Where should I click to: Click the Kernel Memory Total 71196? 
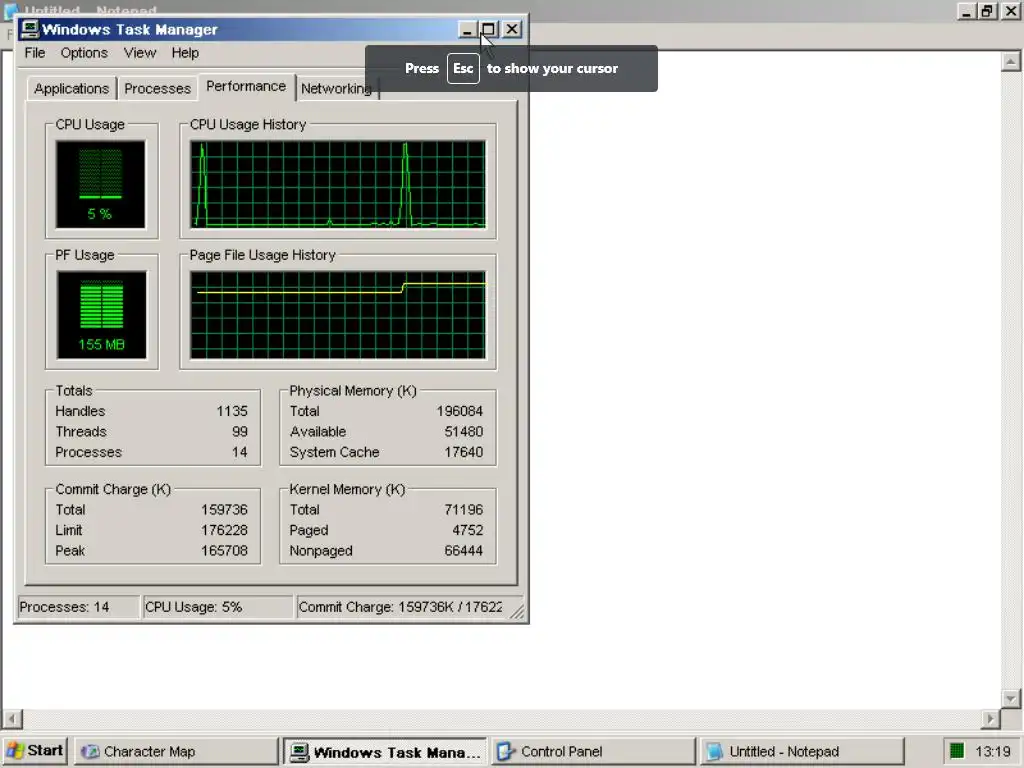(x=464, y=510)
